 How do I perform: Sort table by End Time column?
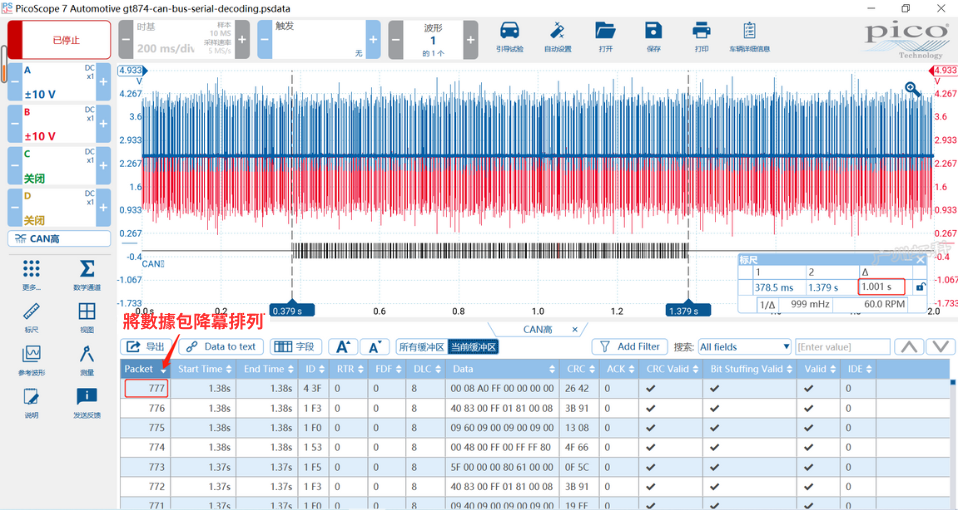coord(268,369)
